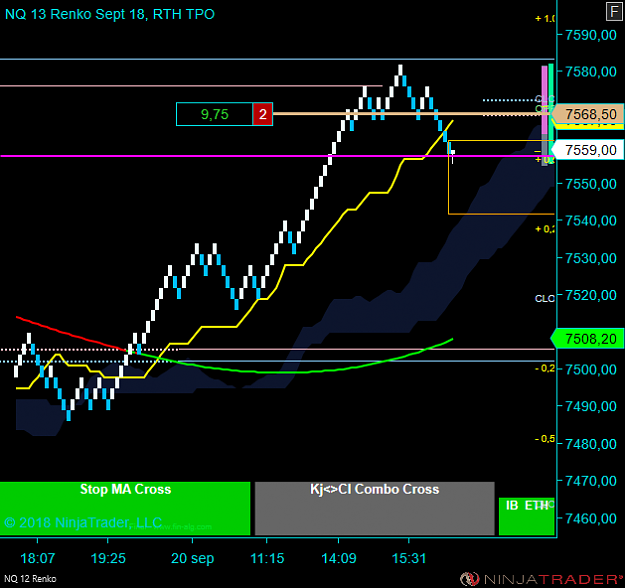
Task: Click the green 7508,20 price marker
Action: (x=588, y=339)
